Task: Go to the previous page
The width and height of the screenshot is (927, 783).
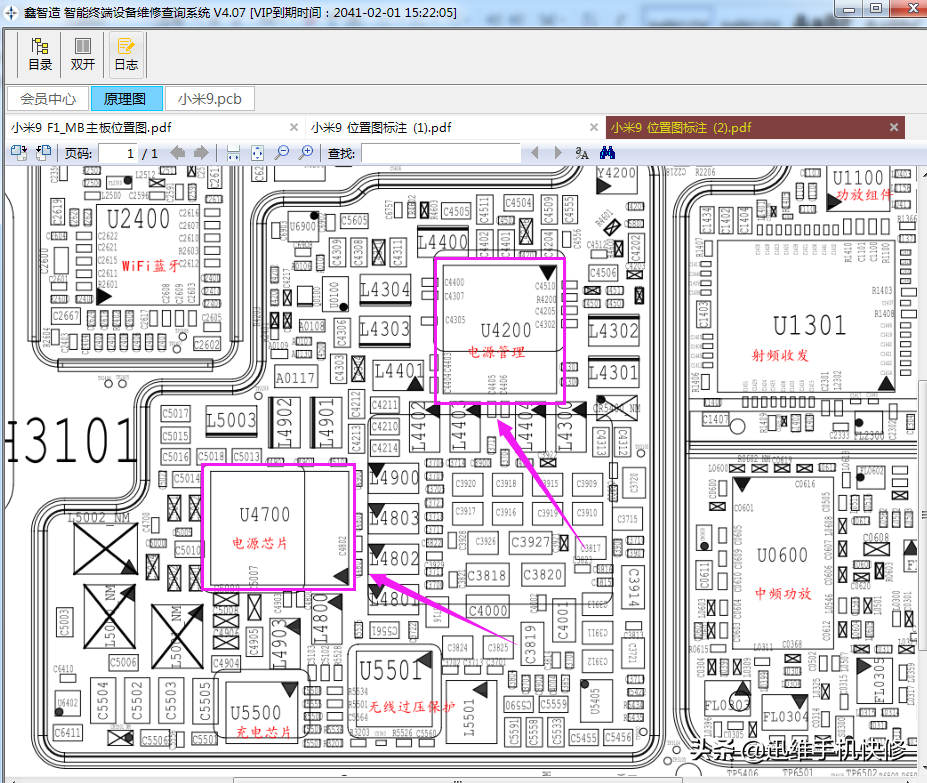Action: click(x=177, y=153)
